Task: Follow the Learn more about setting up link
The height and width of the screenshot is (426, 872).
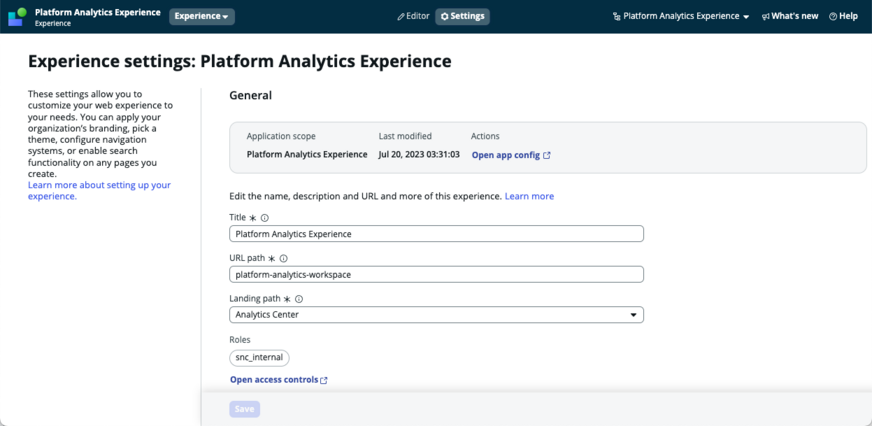Action: pyautogui.click(x=99, y=191)
